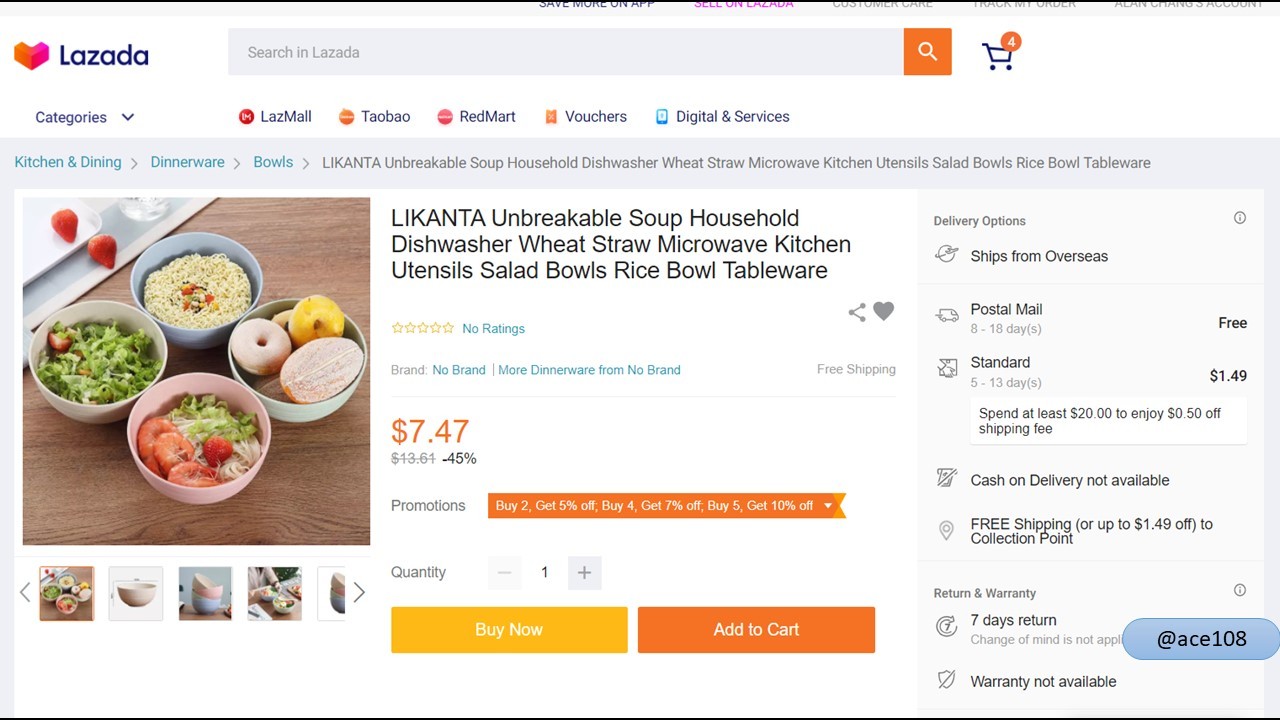Click the previous arrow in the thumbnail carousel
The image size is (1280, 720).
pos(25,593)
